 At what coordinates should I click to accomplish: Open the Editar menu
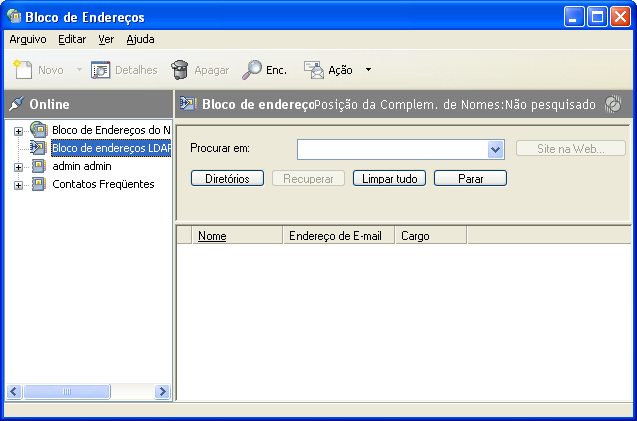point(72,39)
